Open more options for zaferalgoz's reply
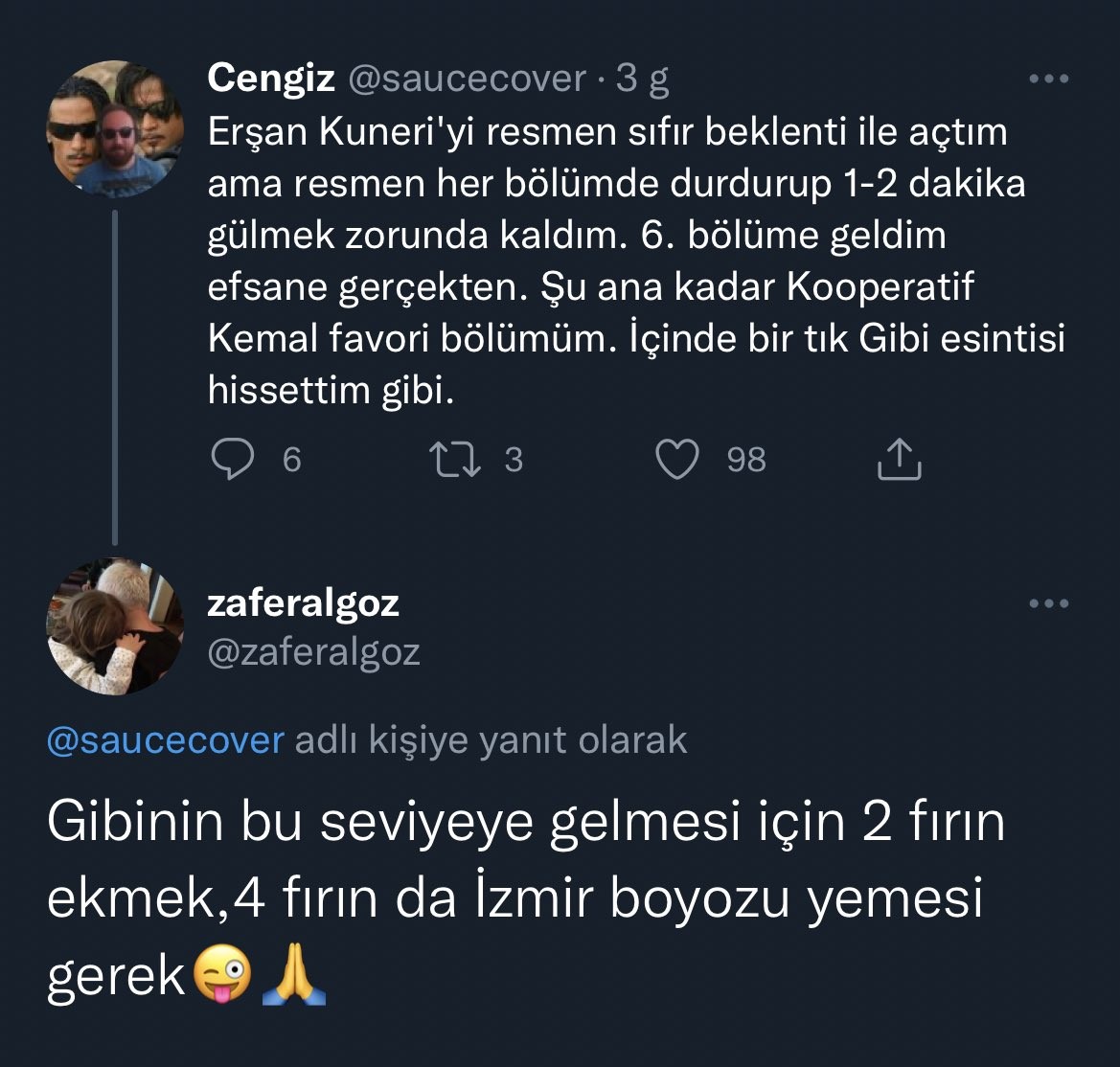The image size is (1120, 1067). 1048,603
